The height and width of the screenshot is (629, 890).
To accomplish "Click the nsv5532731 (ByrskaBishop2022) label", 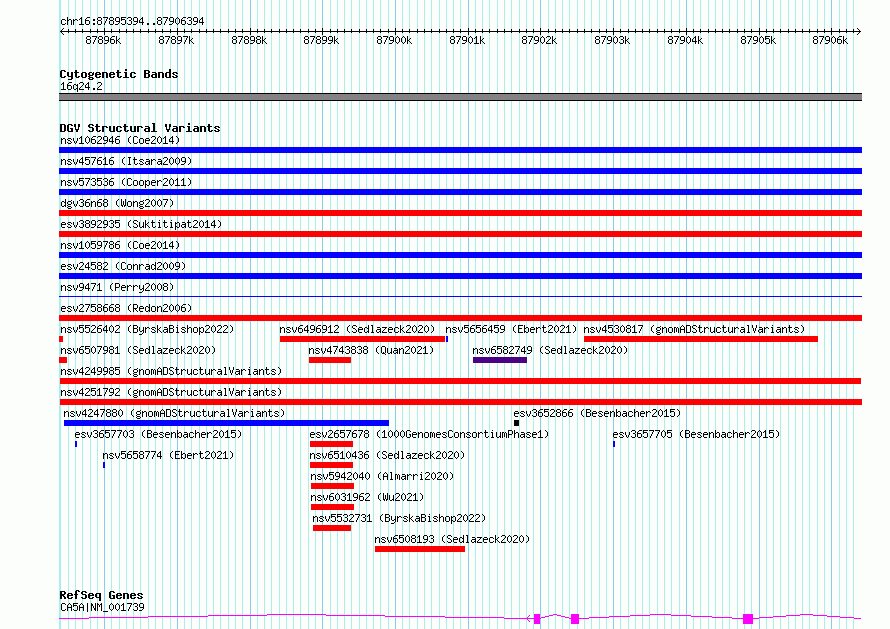I will 399,518.
